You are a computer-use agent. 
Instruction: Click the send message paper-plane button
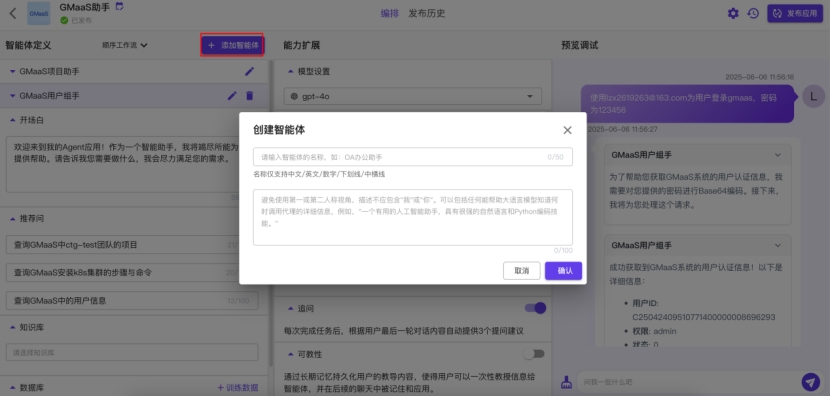click(810, 382)
